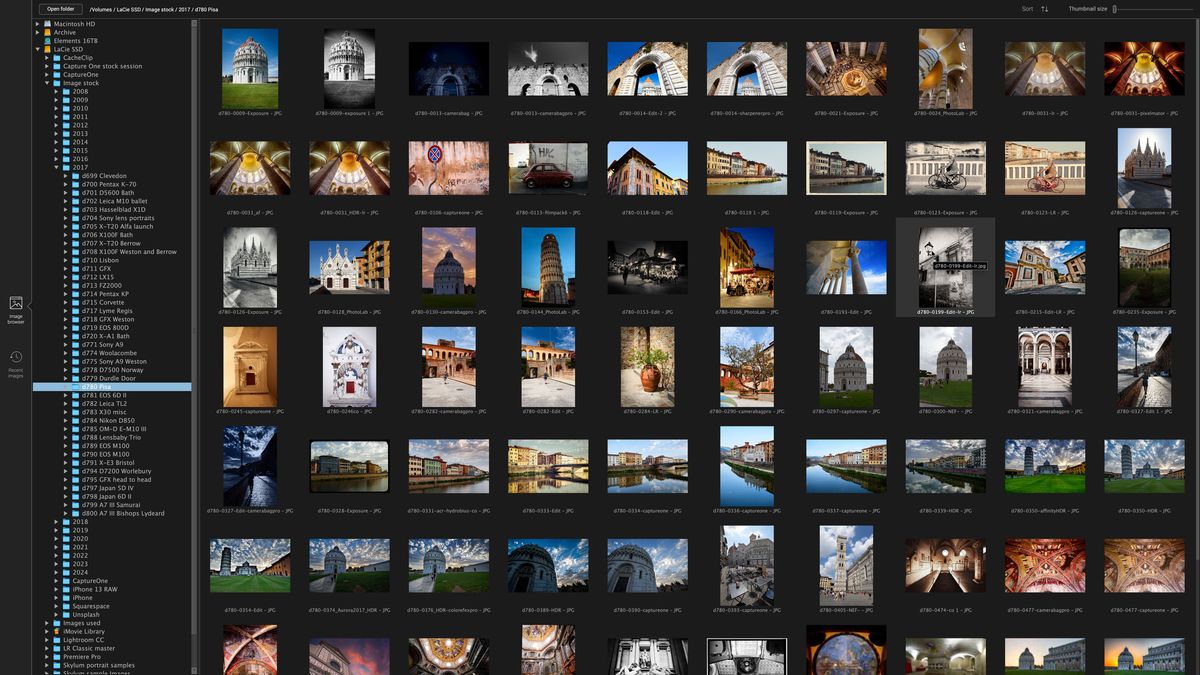Collapse the 2017 folder disclosure triangle

57,167
